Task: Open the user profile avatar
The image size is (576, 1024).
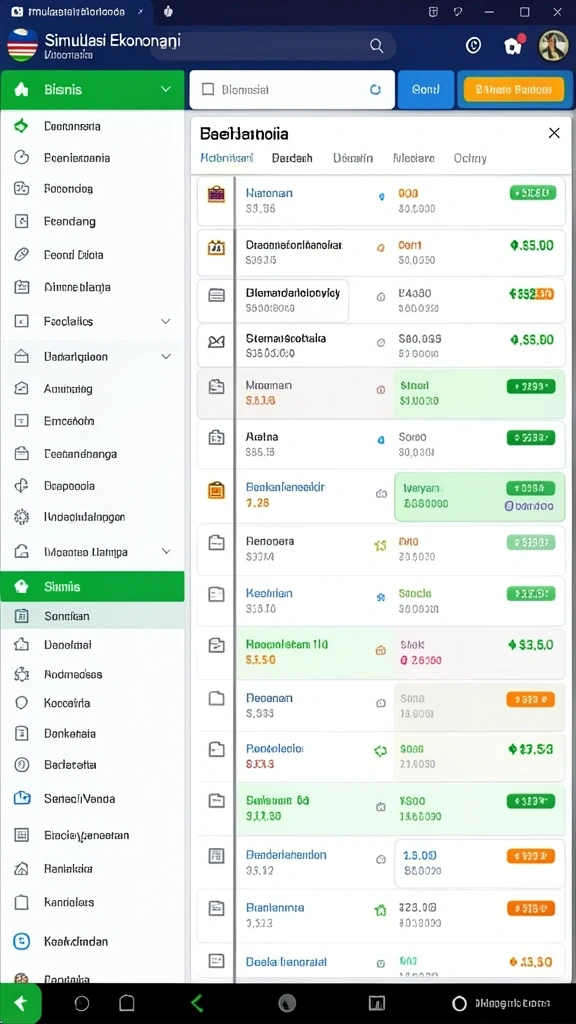Action: (x=553, y=46)
